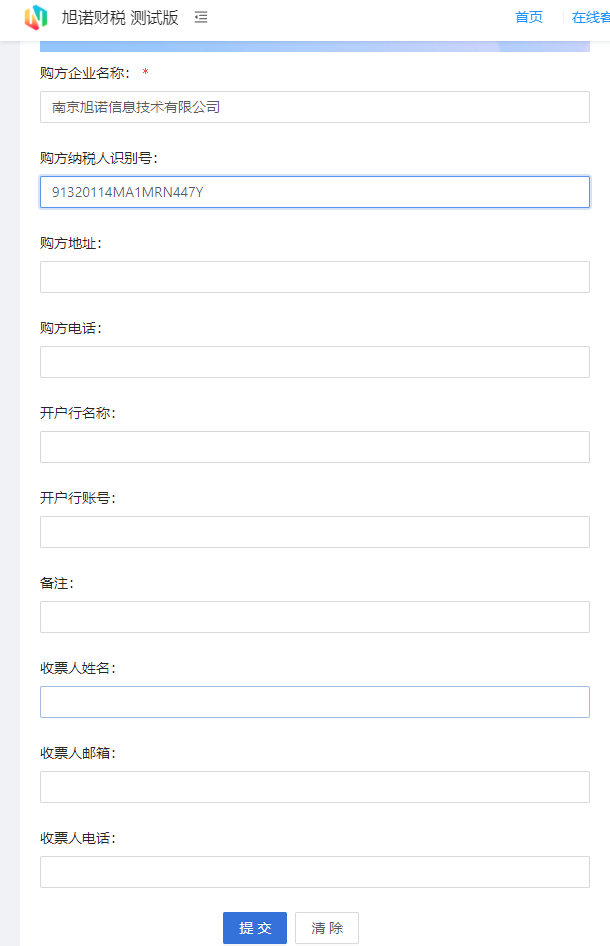The width and height of the screenshot is (610, 946).
Task: Toggle the sidebar collapse menu icon
Action: click(x=201, y=17)
